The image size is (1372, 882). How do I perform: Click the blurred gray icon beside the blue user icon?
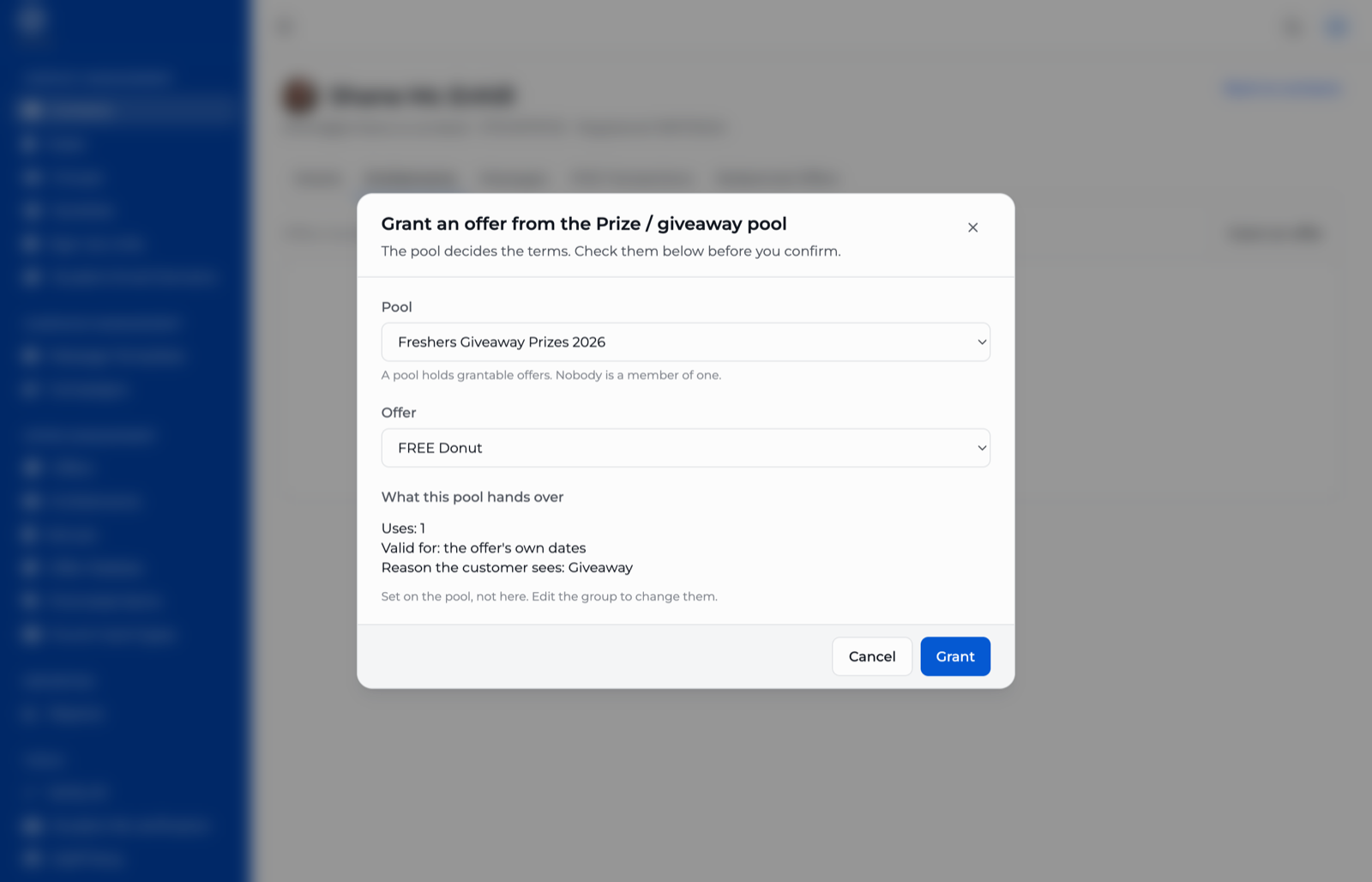pos(1292,27)
